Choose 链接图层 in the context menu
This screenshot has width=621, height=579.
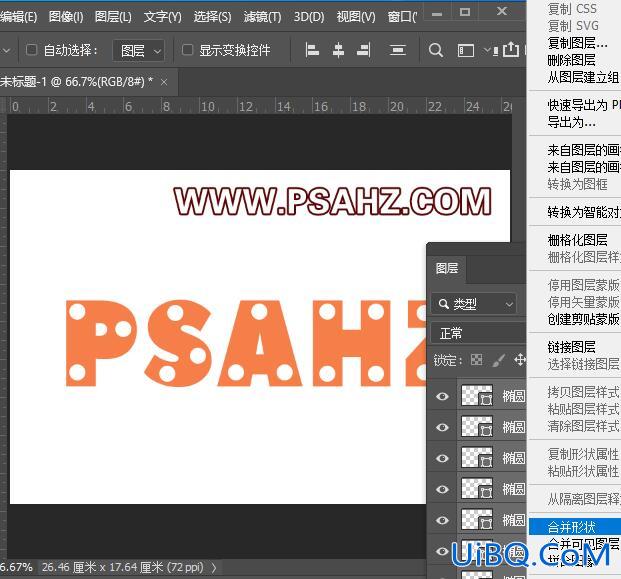(571, 347)
